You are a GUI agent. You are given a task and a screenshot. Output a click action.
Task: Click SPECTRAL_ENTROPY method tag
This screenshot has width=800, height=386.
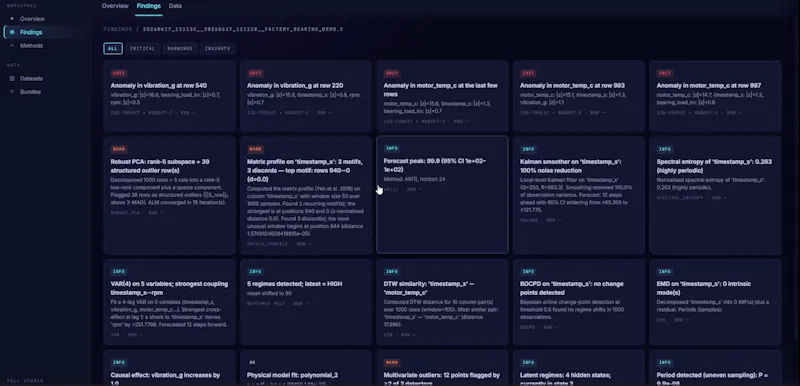[x=679, y=198]
